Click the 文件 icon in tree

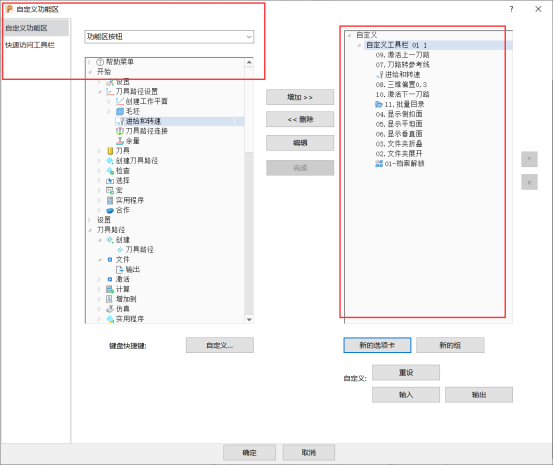[110, 260]
